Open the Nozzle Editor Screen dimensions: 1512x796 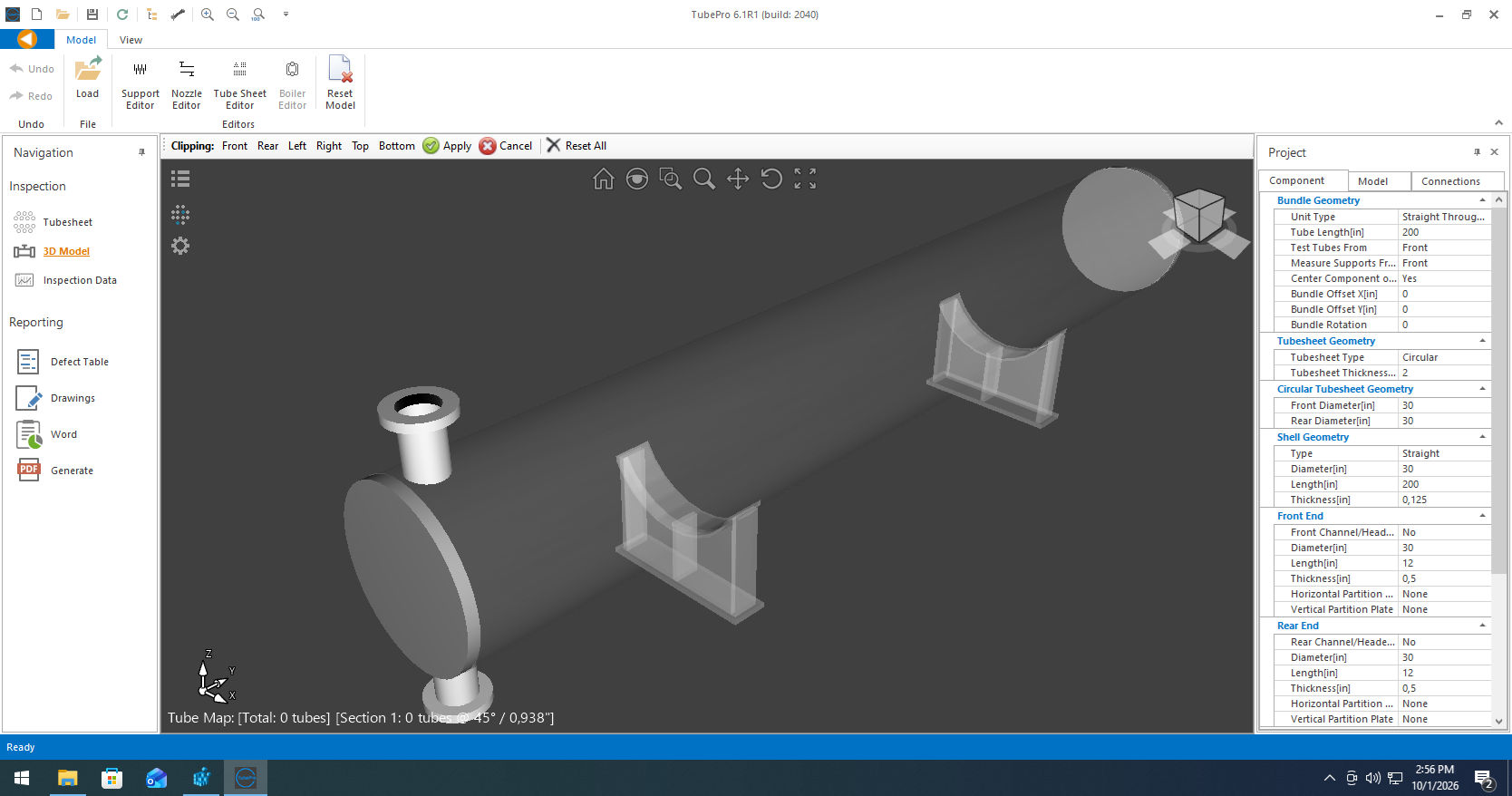pyautogui.click(x=186, y=84)
